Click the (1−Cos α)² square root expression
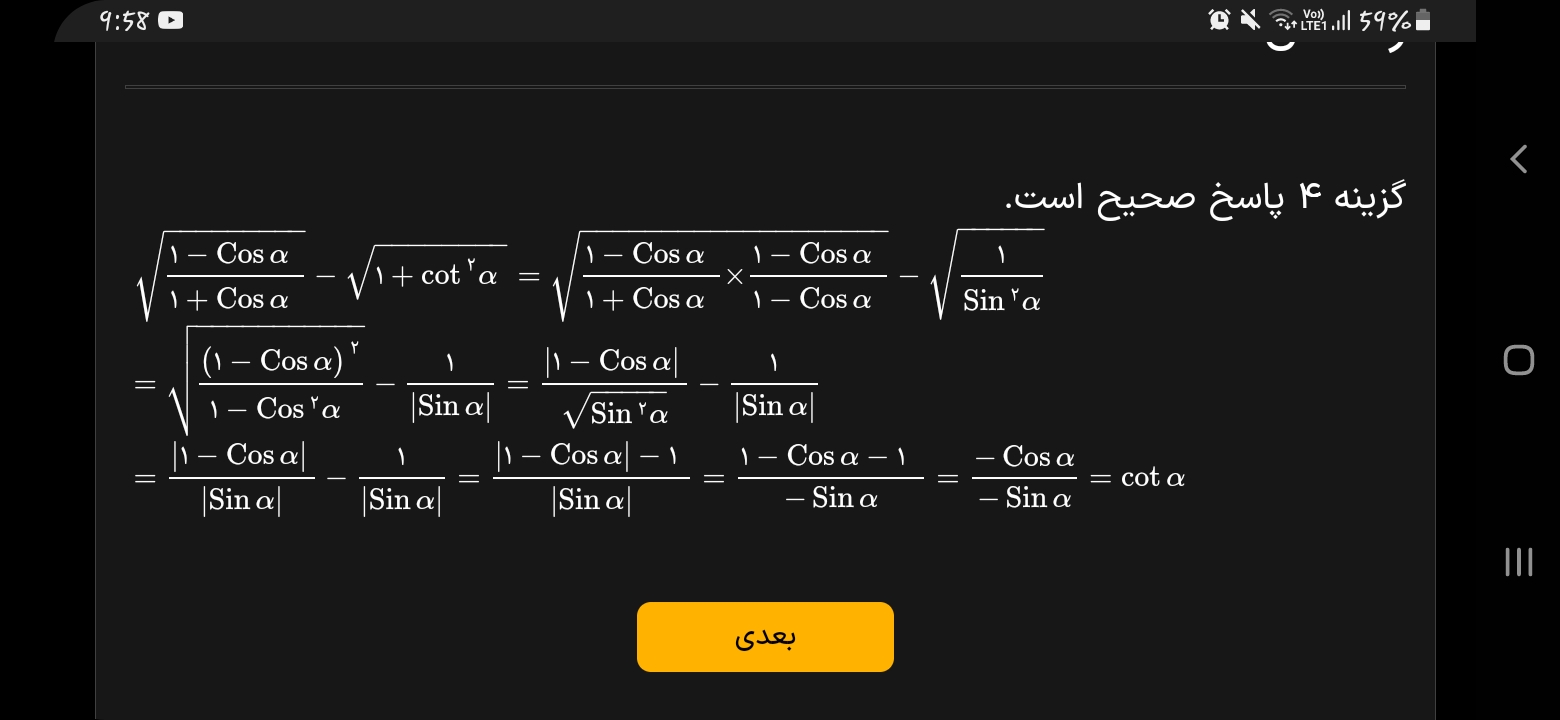The image size is (1560, 720). point(266,385)
